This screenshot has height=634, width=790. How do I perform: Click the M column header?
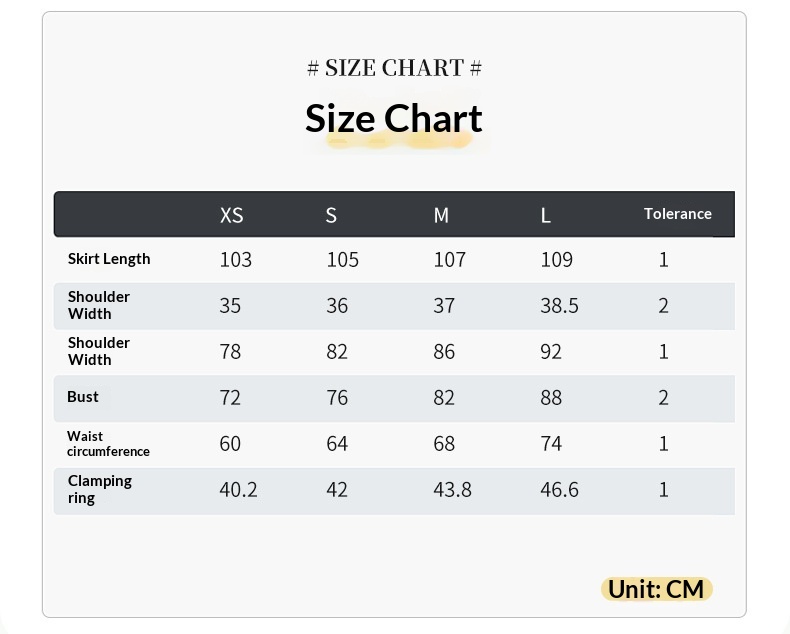[441, 215]
